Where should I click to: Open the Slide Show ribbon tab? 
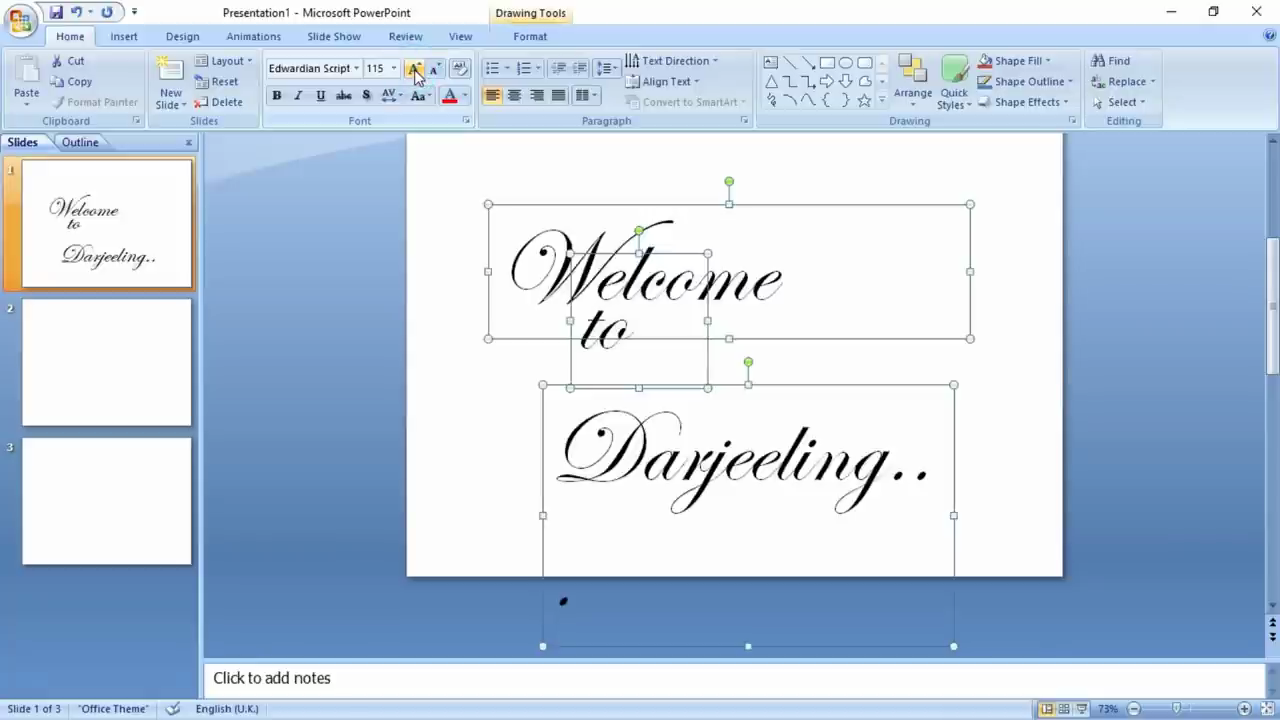tap(334, 36)
